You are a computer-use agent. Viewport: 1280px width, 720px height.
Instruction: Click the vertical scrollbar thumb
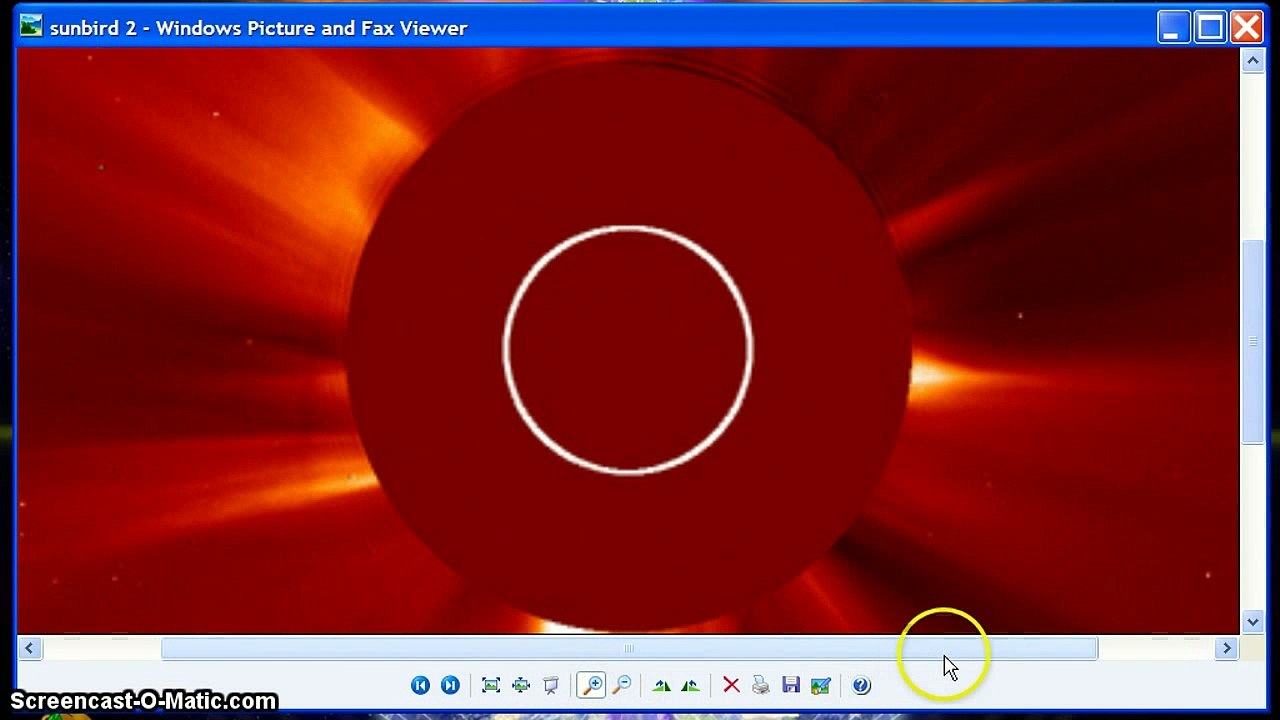click(1254, 341)
